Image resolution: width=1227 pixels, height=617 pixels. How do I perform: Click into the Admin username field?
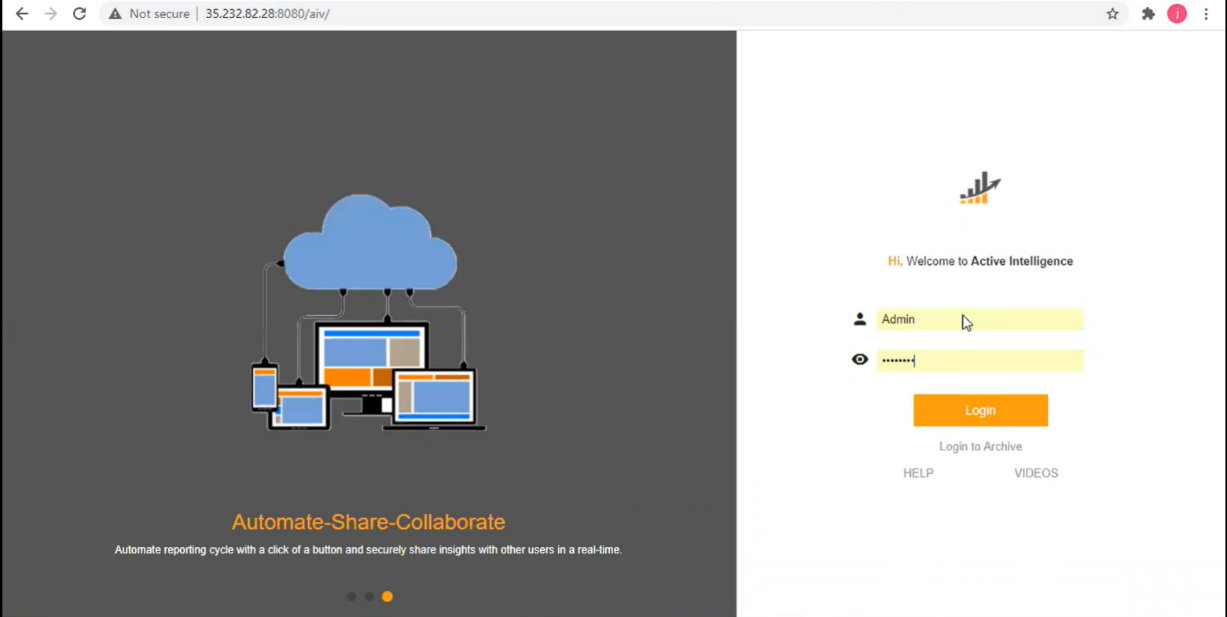(x=980, y=319)
